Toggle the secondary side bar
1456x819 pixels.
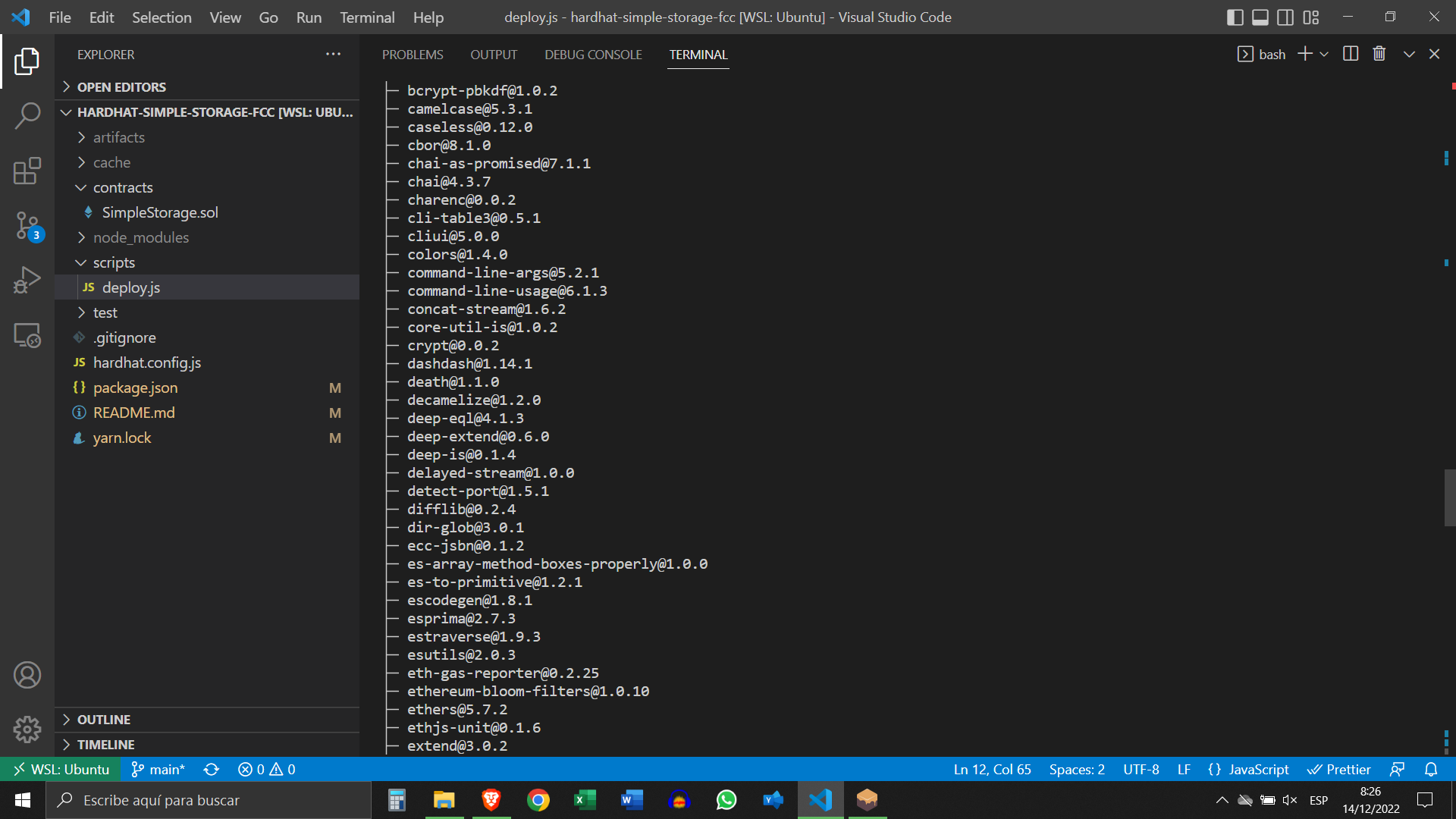click(x=1285, y=17)
